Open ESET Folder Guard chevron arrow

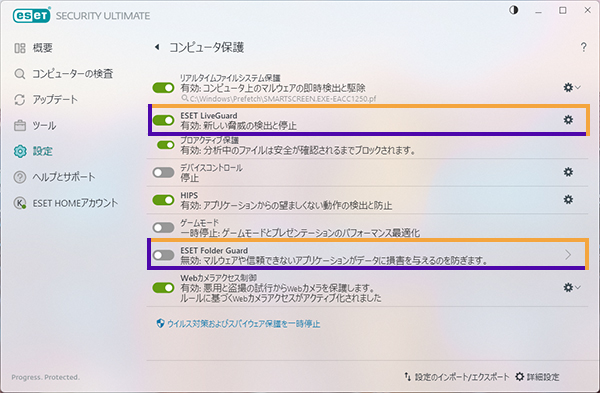click(x=568, y=254)
